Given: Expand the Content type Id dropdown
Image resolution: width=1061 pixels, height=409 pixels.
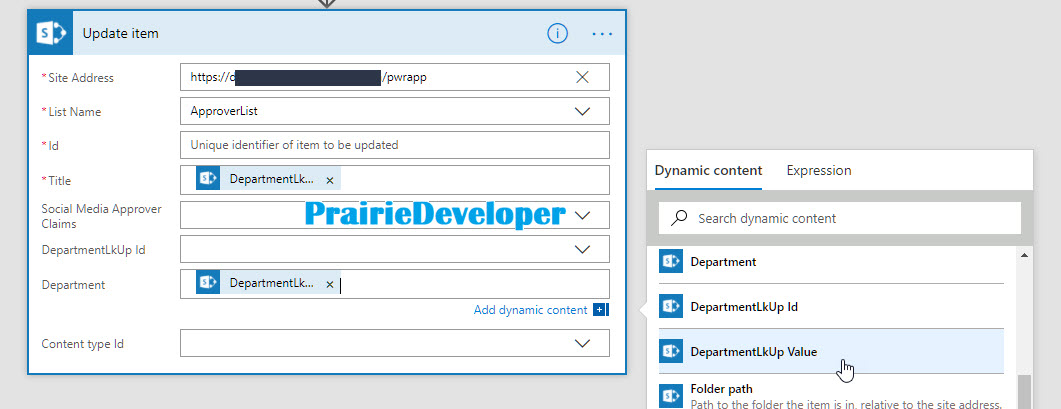Looking at the screenshot, I should 582,343.
